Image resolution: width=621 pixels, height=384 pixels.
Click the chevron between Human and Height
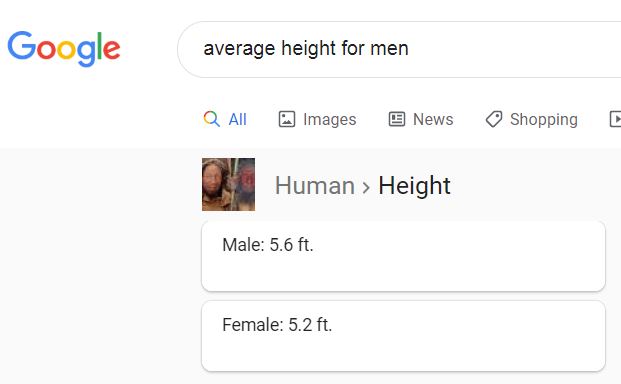pos(366,187)
